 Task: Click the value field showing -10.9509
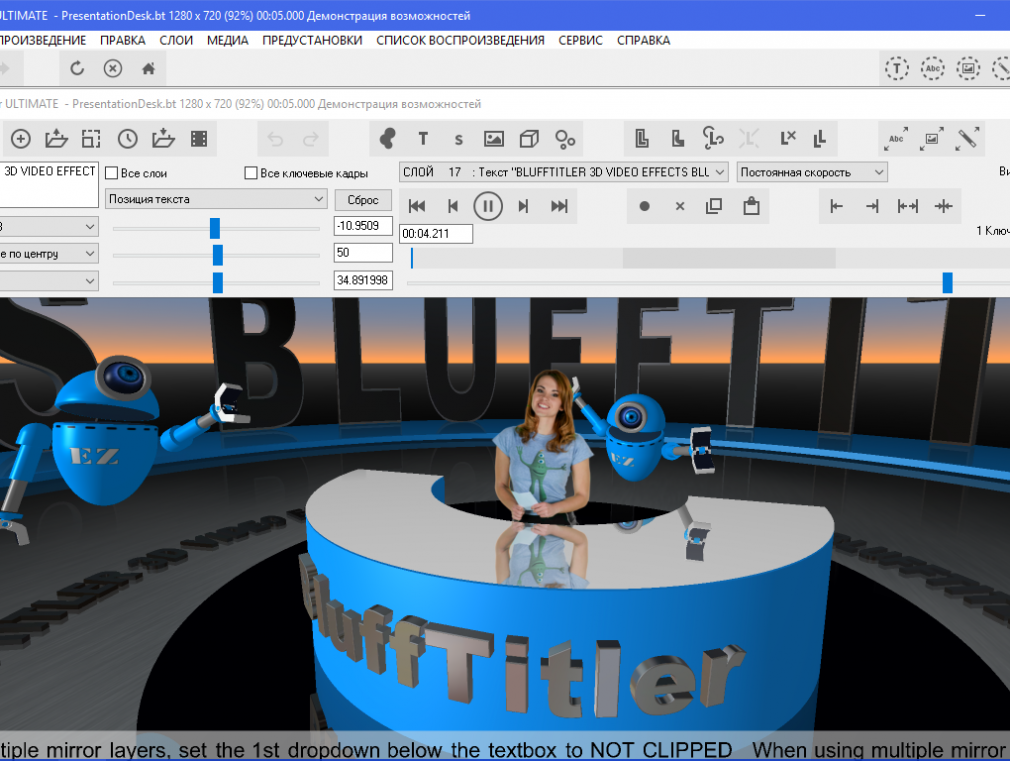tap(363, 226)
